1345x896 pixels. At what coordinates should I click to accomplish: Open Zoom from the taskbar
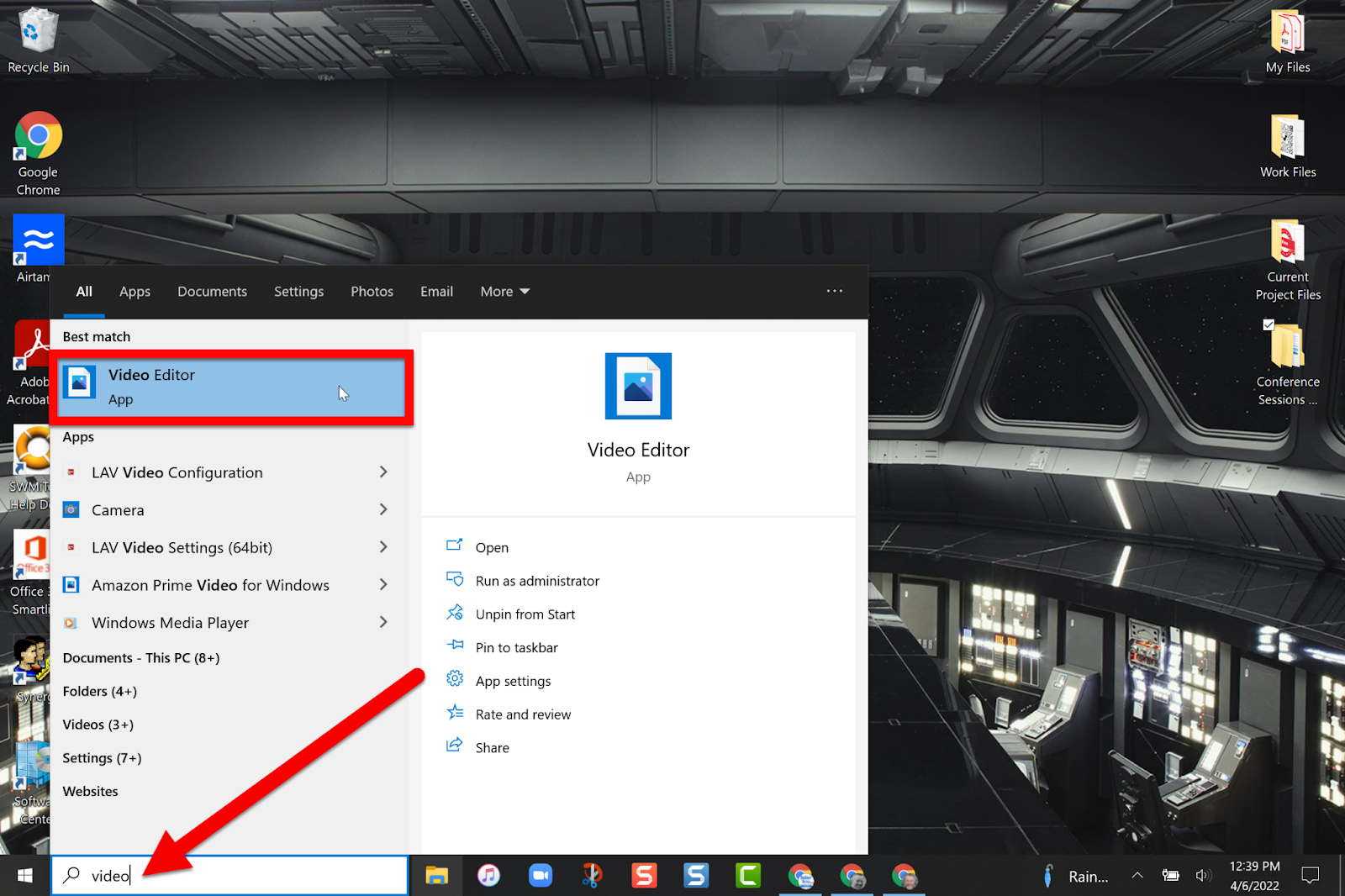point(541,876)
